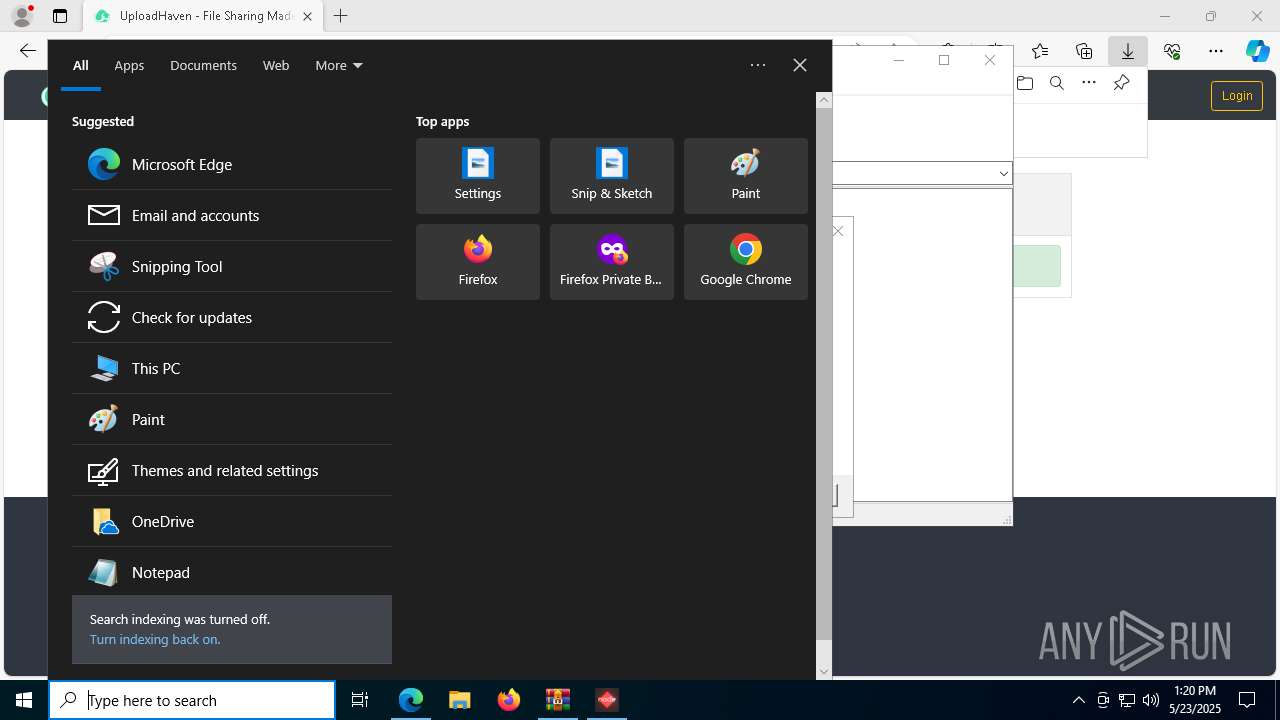Switch to Documents search tab
This screenshot has width=1280, height=720.
[x=203, y=65]
